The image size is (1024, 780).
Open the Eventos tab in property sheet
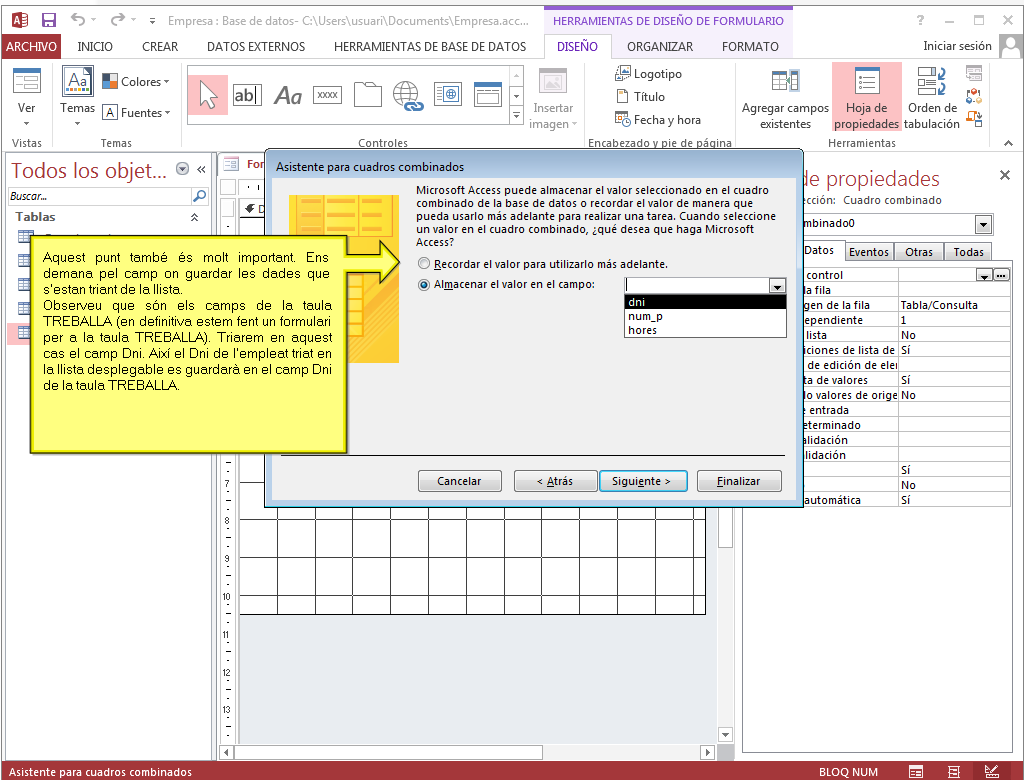click(x=869, y=252)
